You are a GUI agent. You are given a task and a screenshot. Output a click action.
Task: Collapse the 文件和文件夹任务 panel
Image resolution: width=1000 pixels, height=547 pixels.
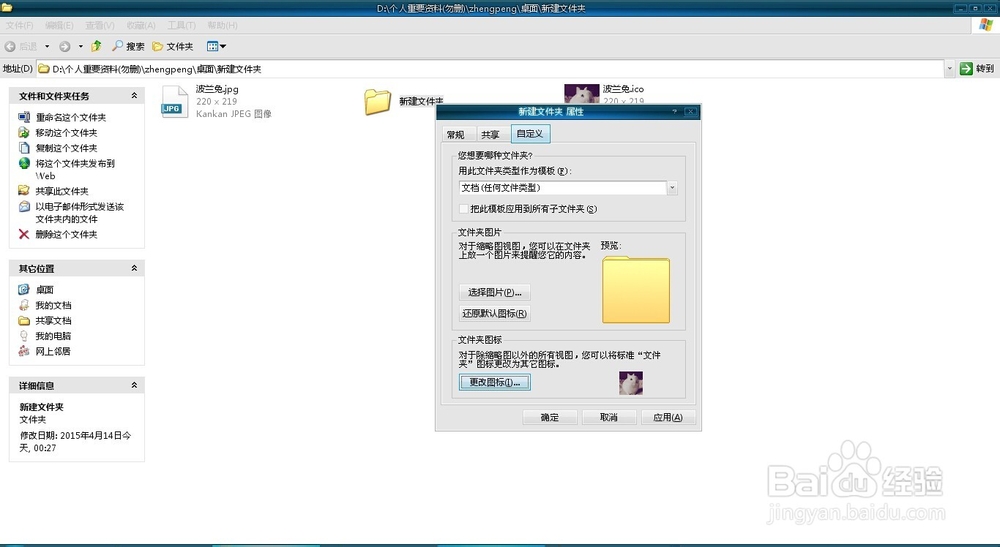pos(134,96)
